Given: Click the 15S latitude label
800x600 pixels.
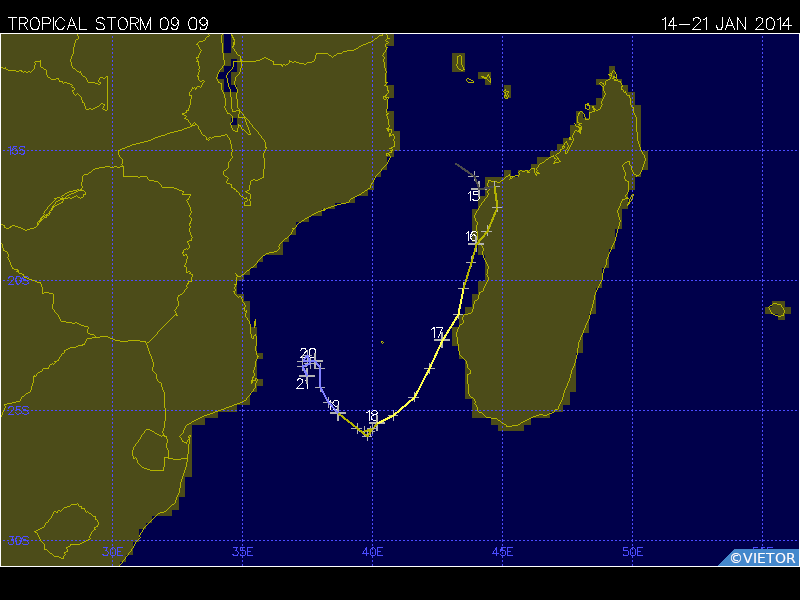Looking at the screenshot, I should tap(16, 151).
